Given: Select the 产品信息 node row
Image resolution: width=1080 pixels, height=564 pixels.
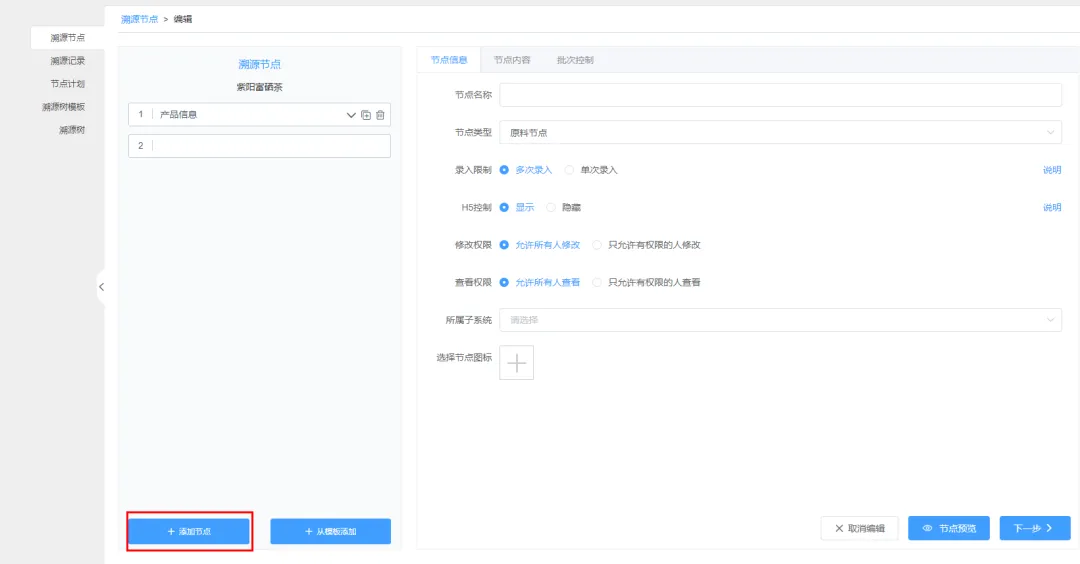Looking at the screenshot, I should click(260, 115).
